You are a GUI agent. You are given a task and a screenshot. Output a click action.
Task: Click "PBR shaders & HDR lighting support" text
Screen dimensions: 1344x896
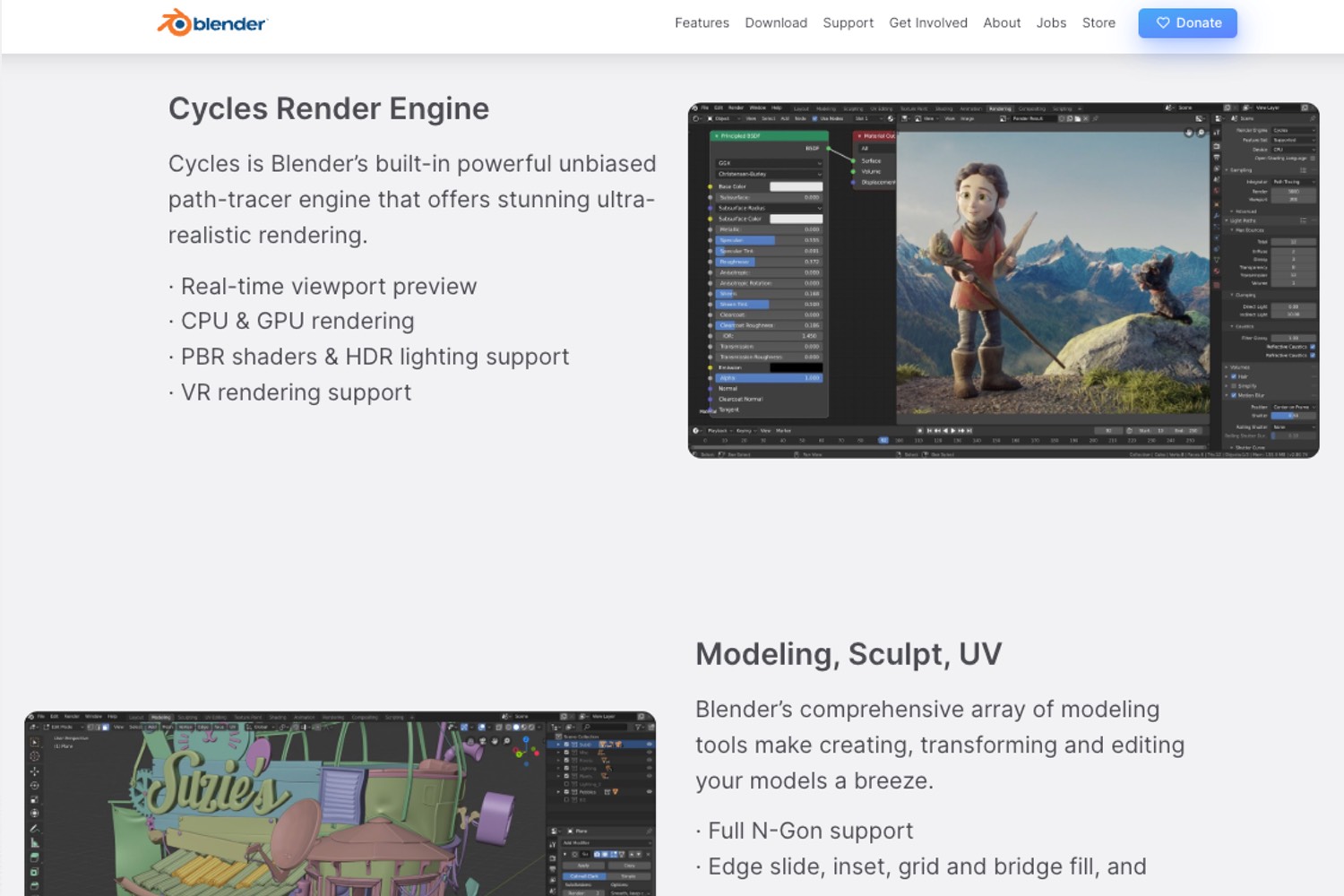(x=375, y=357)
